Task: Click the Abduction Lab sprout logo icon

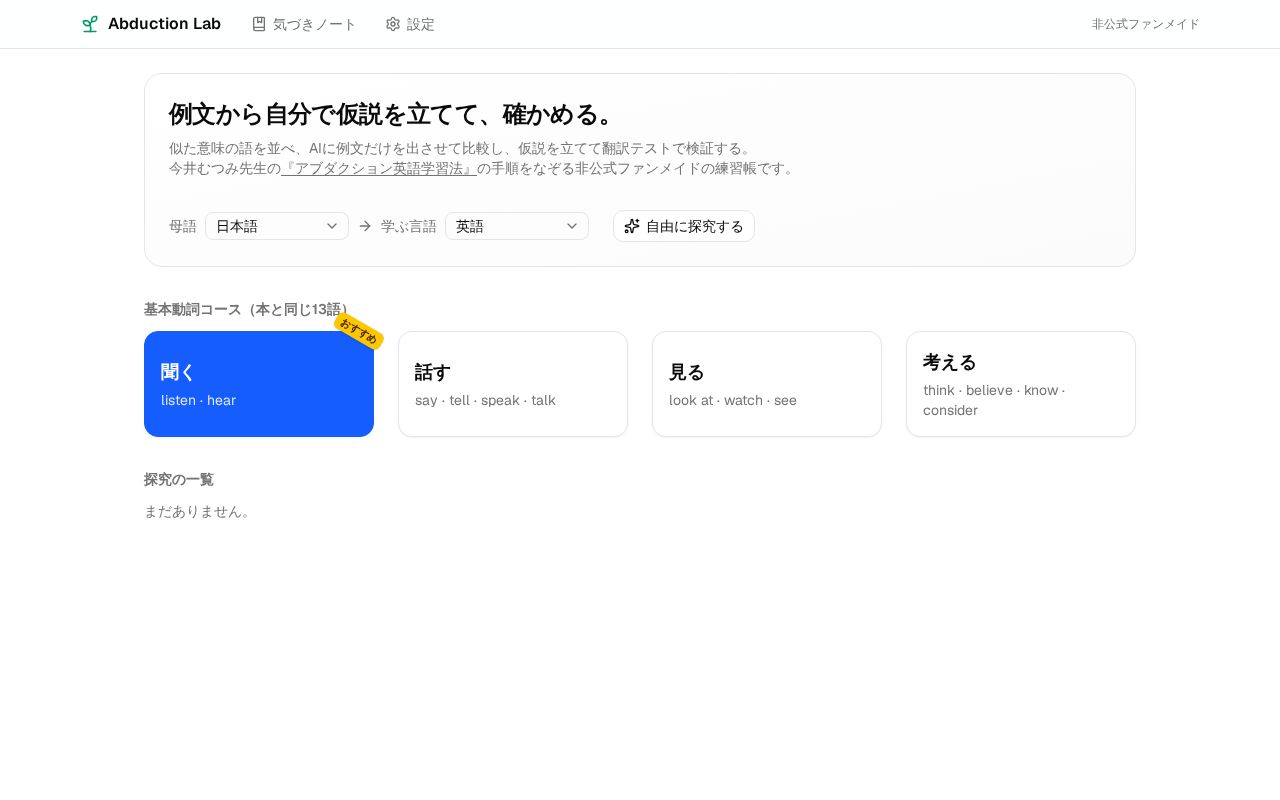Action: (x=90, y=24)
